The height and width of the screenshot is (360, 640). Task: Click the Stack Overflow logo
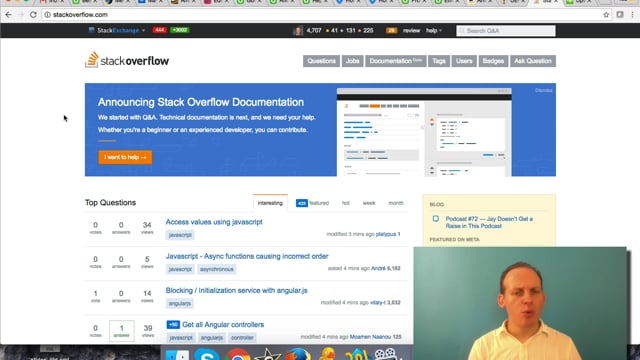coord(127,60)
